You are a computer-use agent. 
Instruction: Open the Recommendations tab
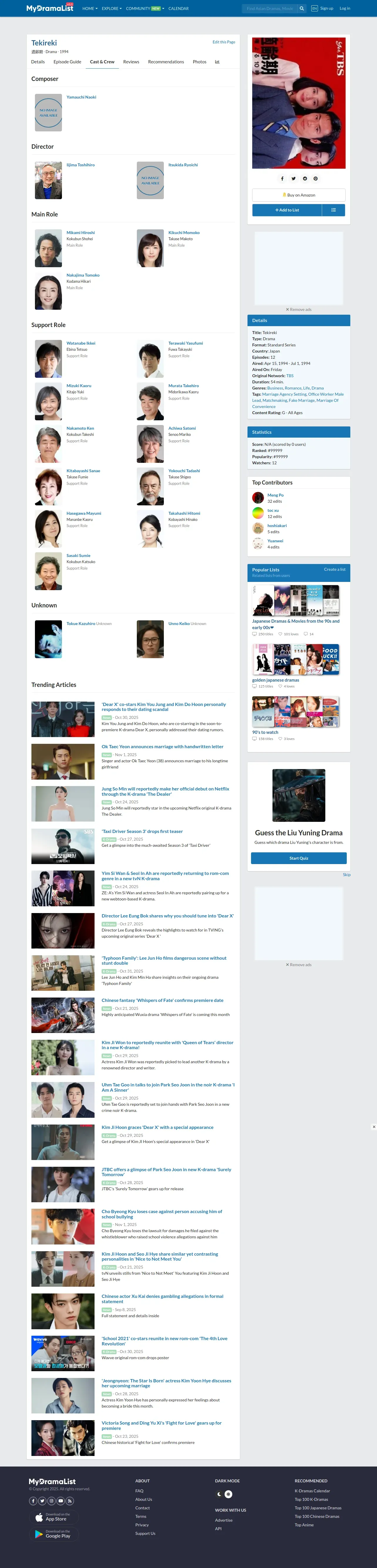click(x=166, y=62)
